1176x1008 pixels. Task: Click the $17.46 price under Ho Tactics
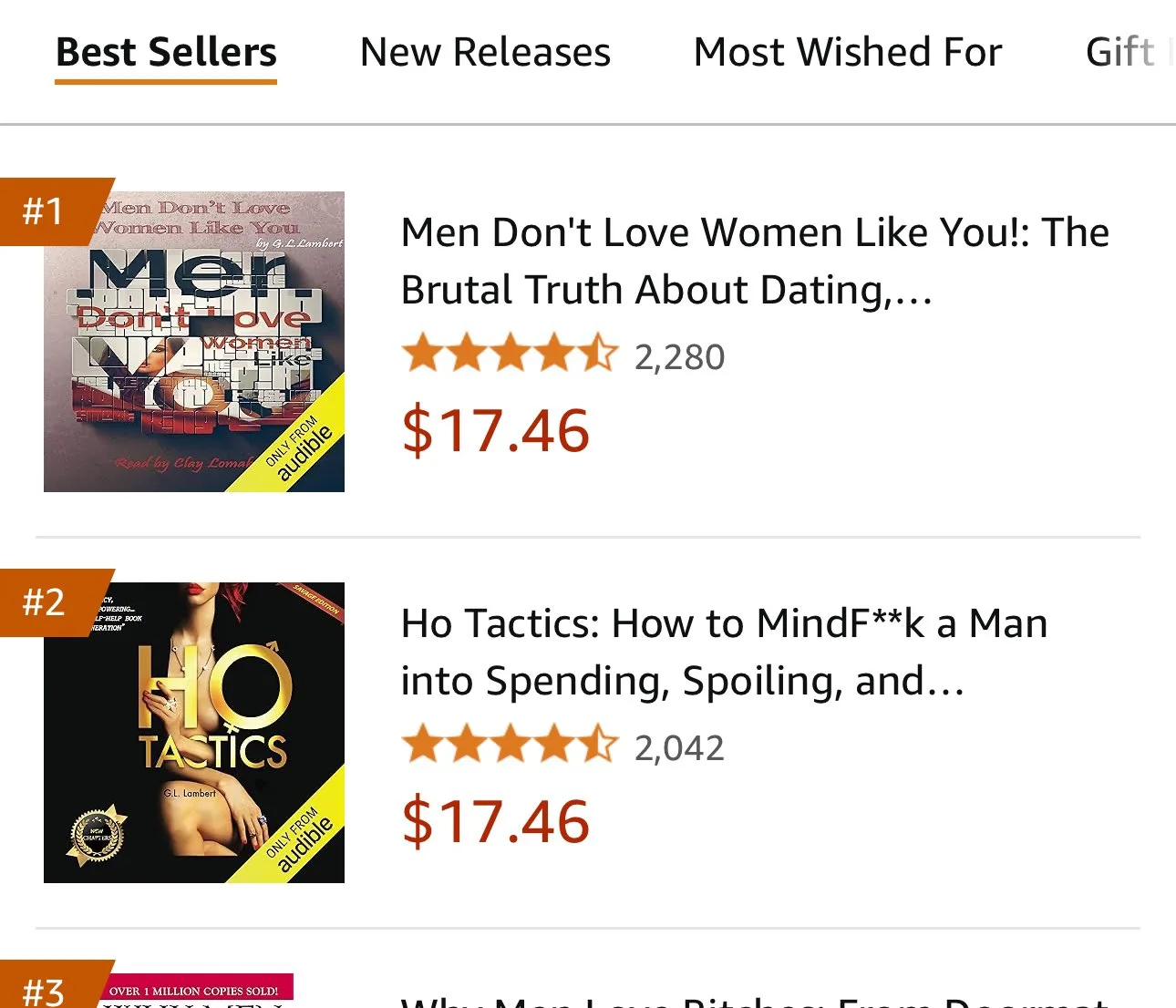coord(496,821)
